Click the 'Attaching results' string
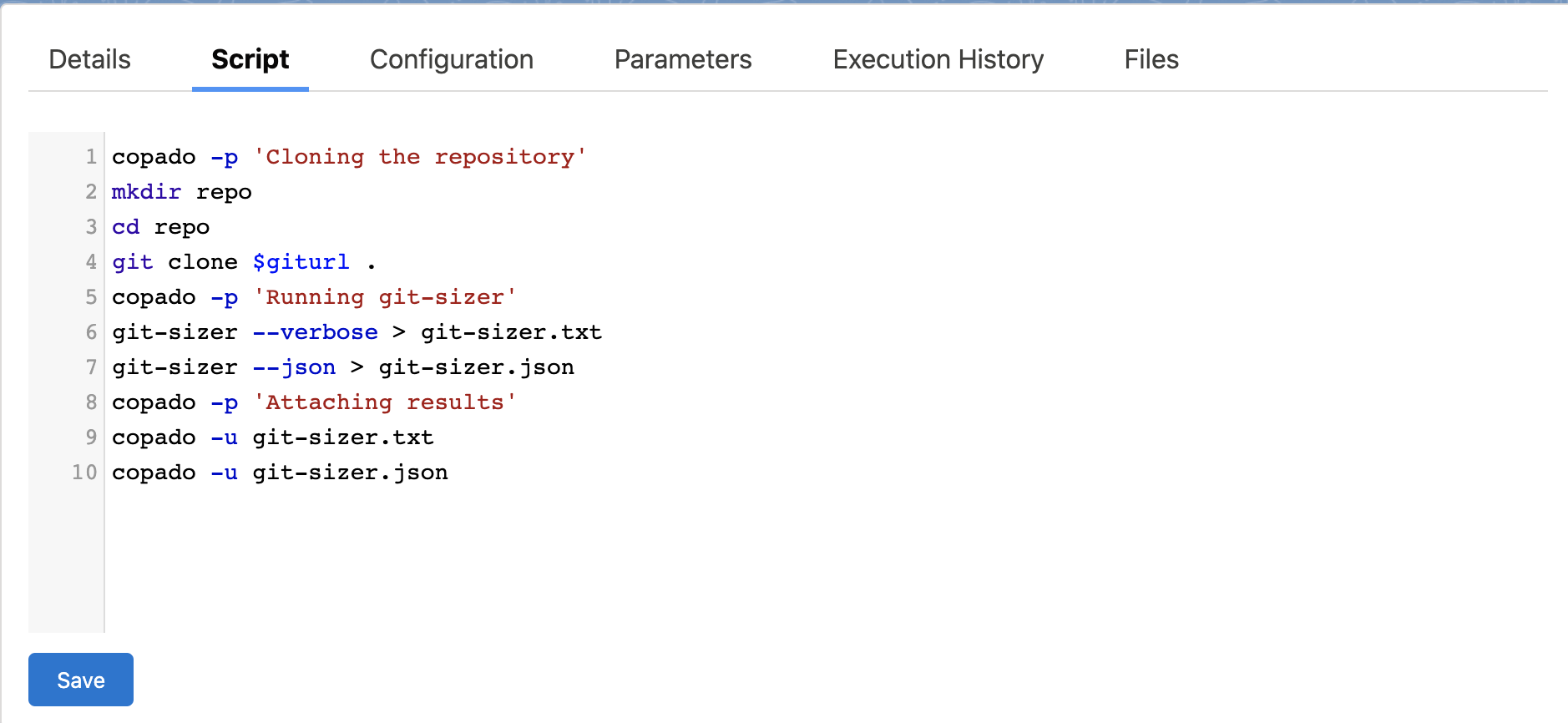This screenshot has height=723, width=1568. coord(385,402)
